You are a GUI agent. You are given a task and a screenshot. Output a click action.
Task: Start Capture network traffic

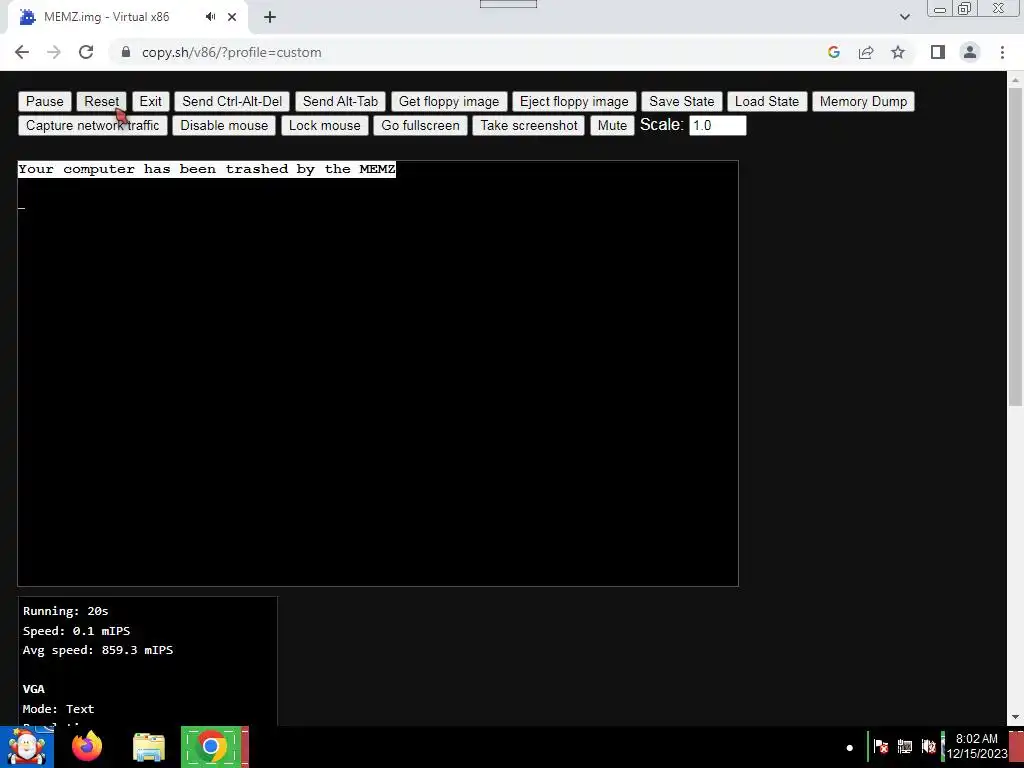pyautogui.click(x=93, y=125)
